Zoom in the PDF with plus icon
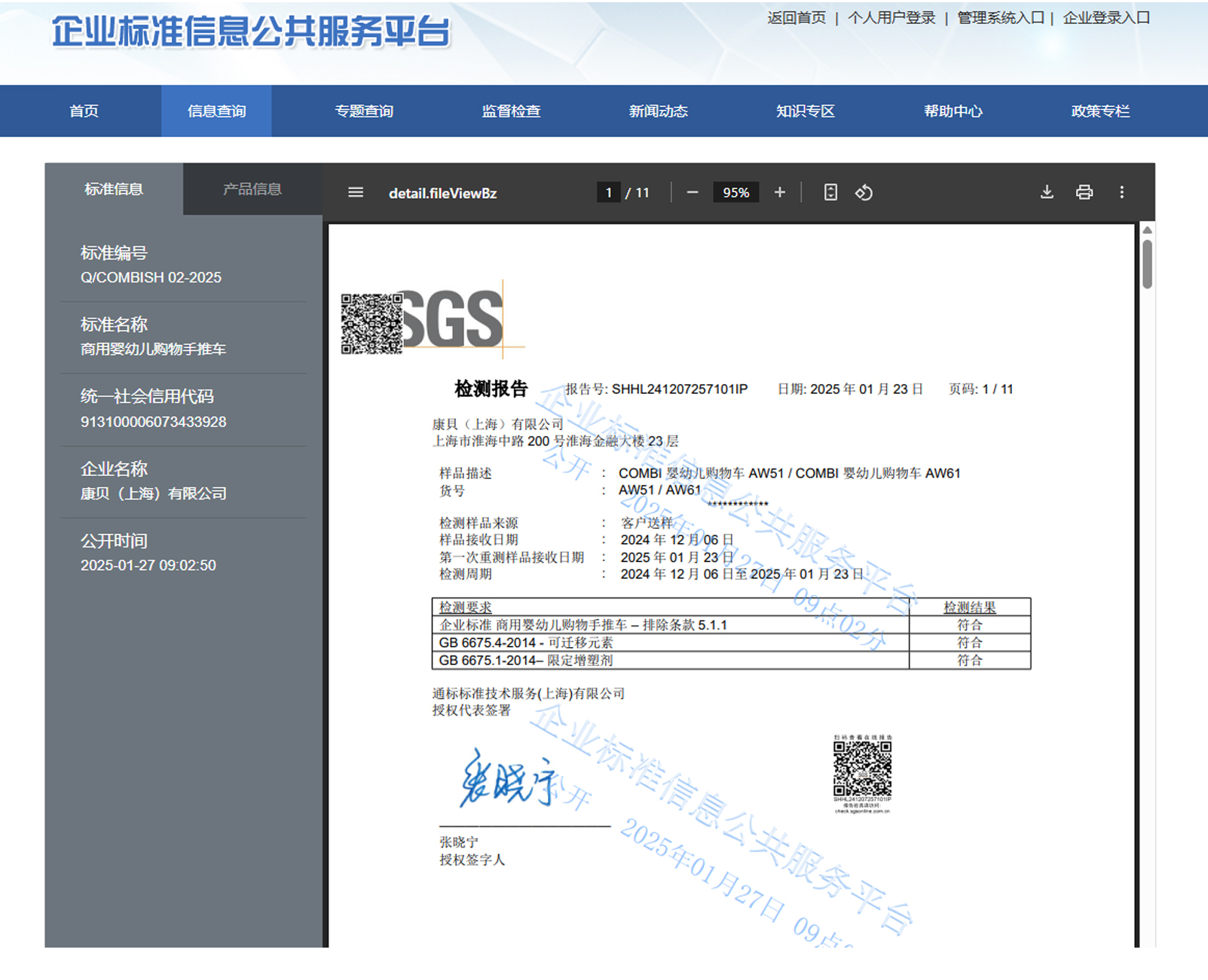This screenshot has width=1208, height=980. coord(780,193)
